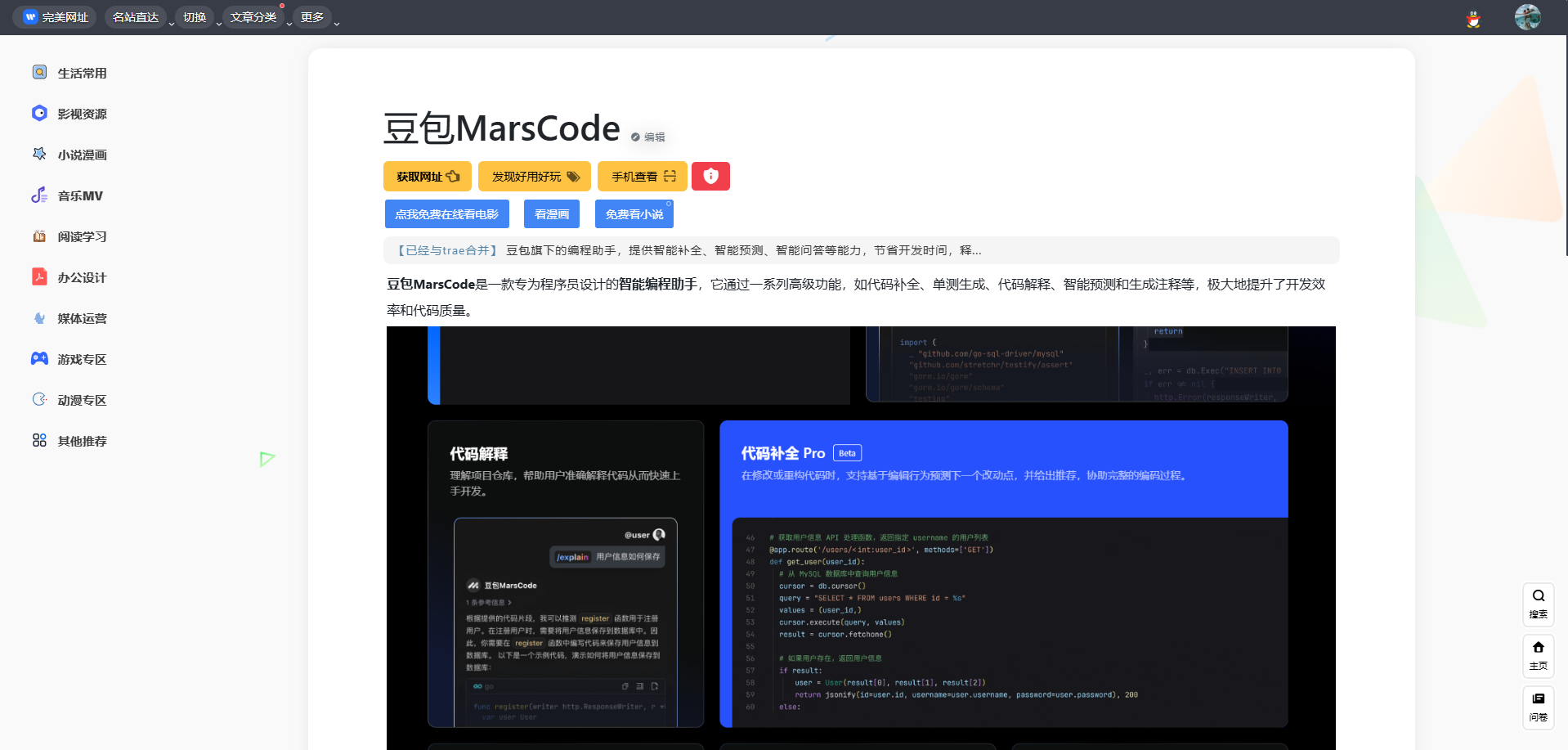
Task: Click the floating 问卷 button
Action: 1538,707
